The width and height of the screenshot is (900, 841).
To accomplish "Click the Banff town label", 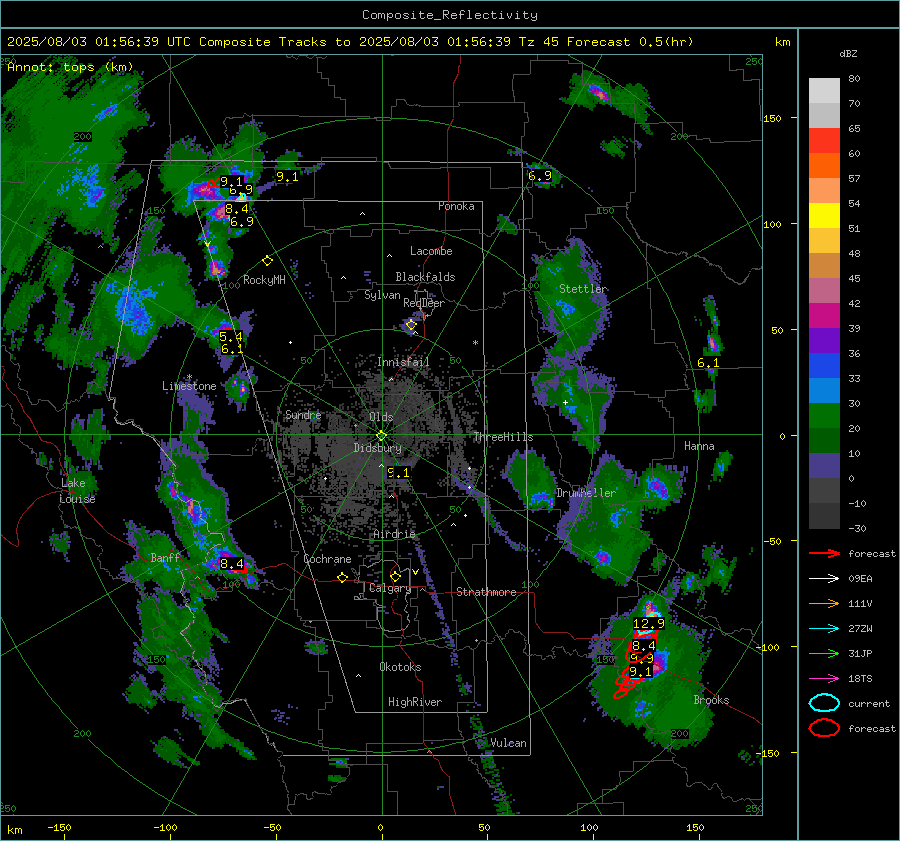I will (165, 557).
